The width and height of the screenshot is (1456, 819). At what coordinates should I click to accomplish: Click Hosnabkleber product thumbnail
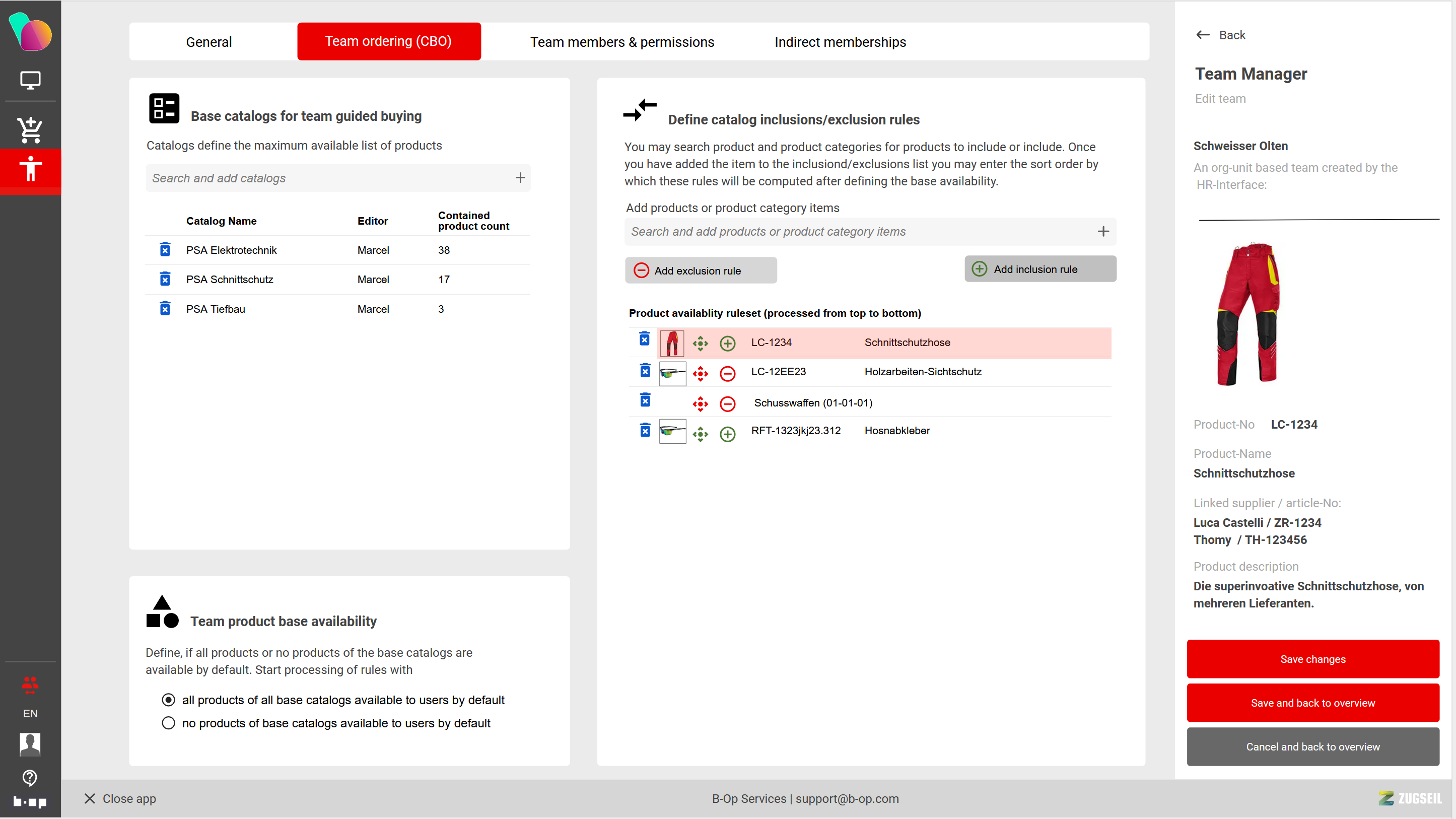coord(672,431)
